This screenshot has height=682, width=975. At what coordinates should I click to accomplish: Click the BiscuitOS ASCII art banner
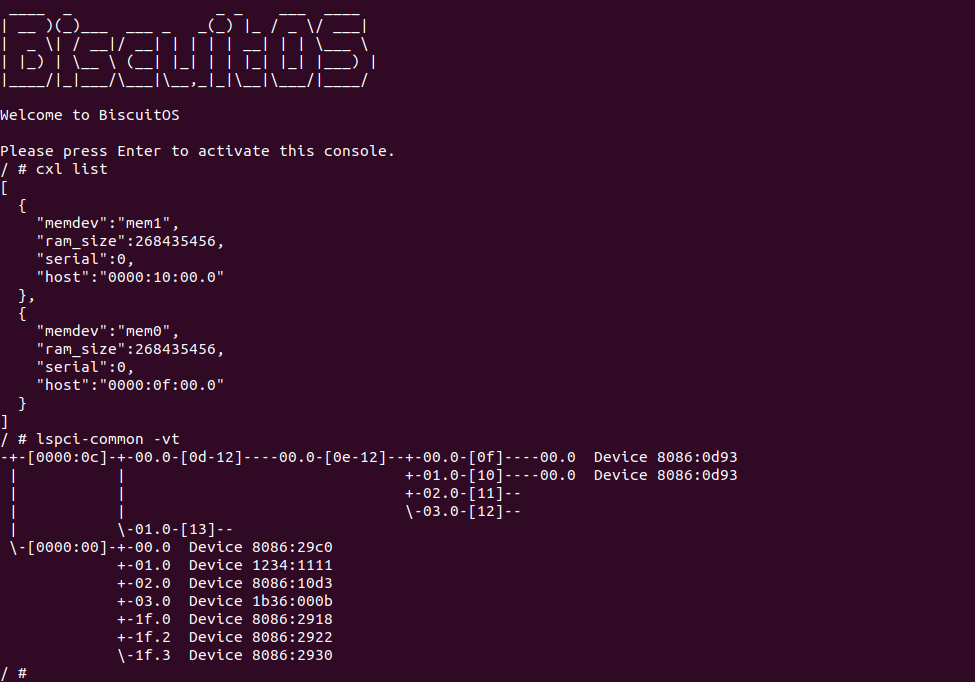[188, 48]
